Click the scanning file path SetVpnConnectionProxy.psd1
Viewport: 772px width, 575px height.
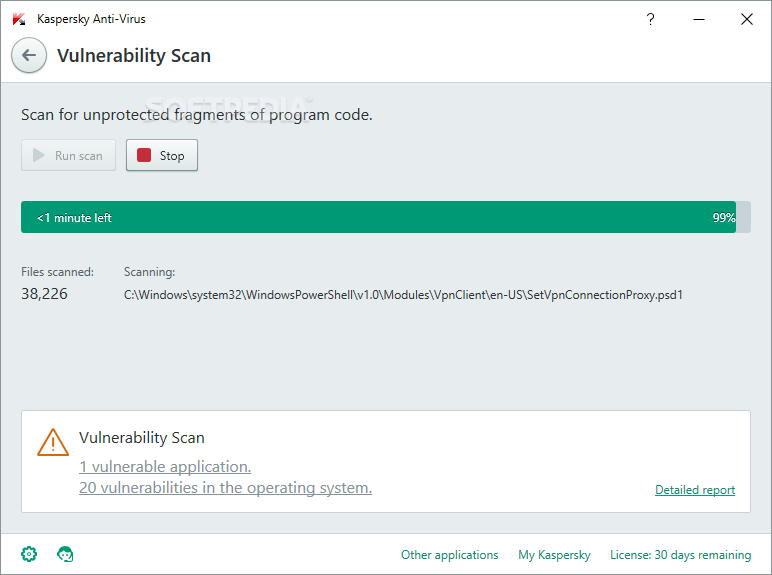tap(403, 295)
